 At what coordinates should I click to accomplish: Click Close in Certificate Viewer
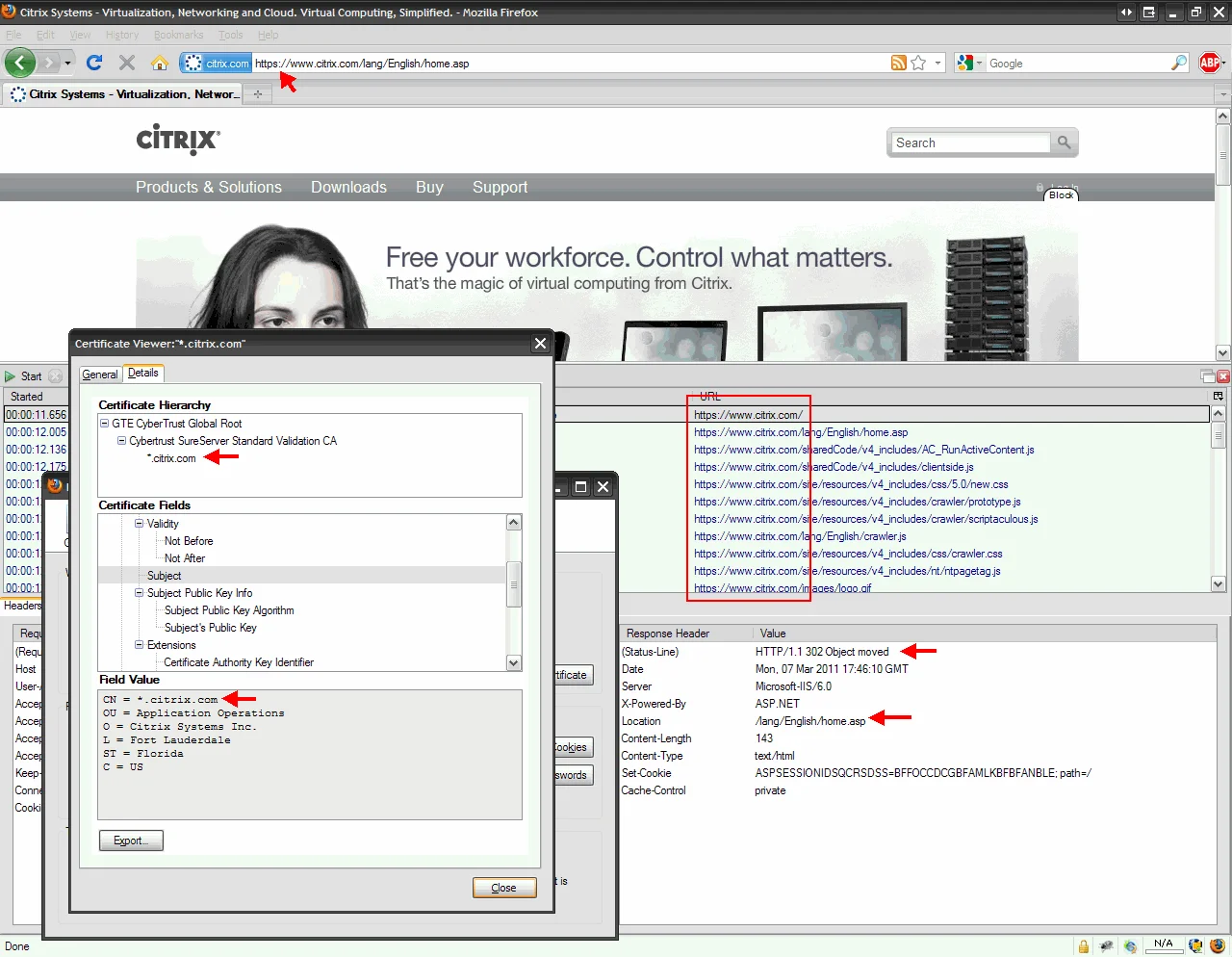(x=504, y=888)
